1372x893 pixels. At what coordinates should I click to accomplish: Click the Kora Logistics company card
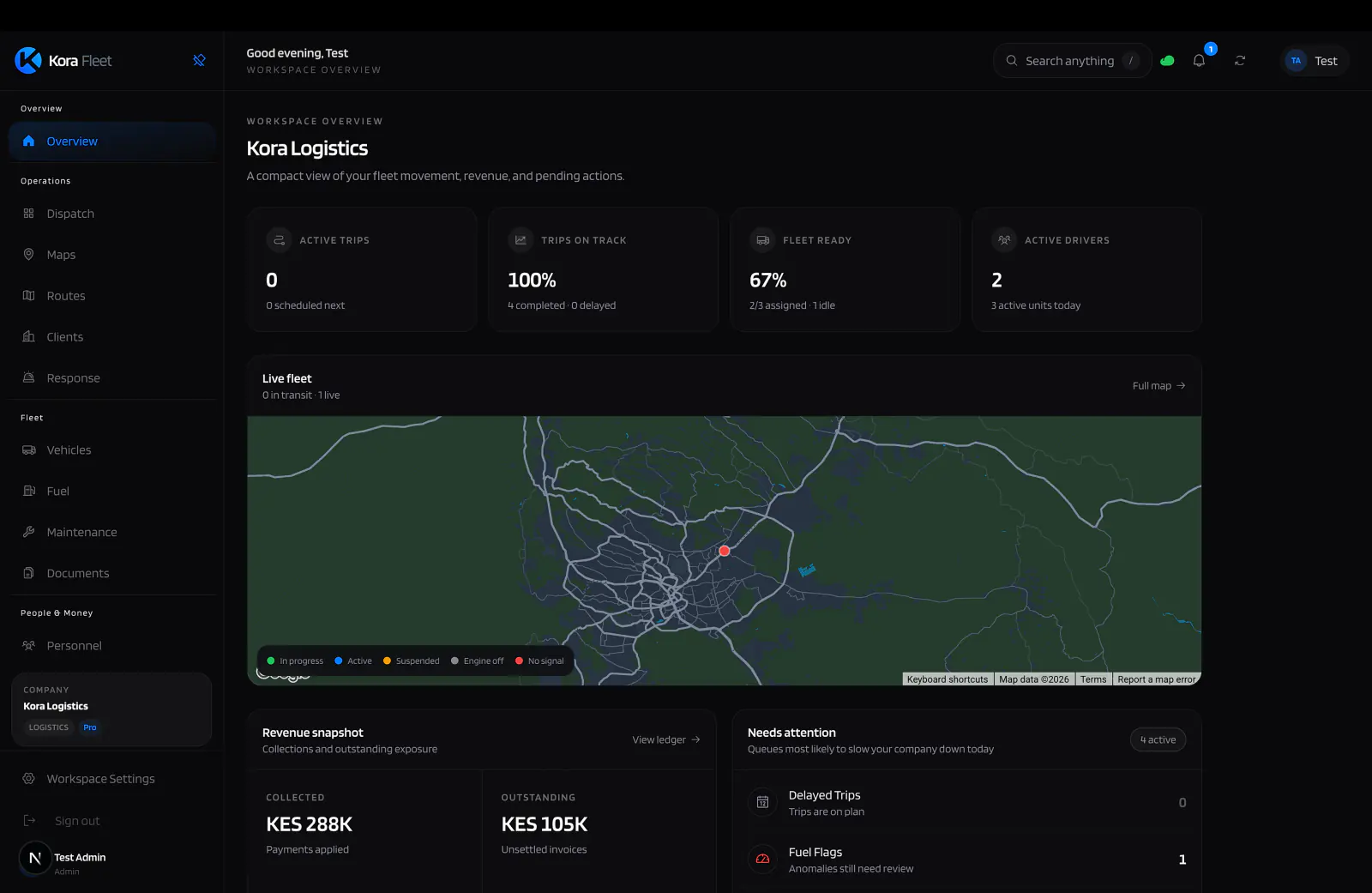(111, 709)
